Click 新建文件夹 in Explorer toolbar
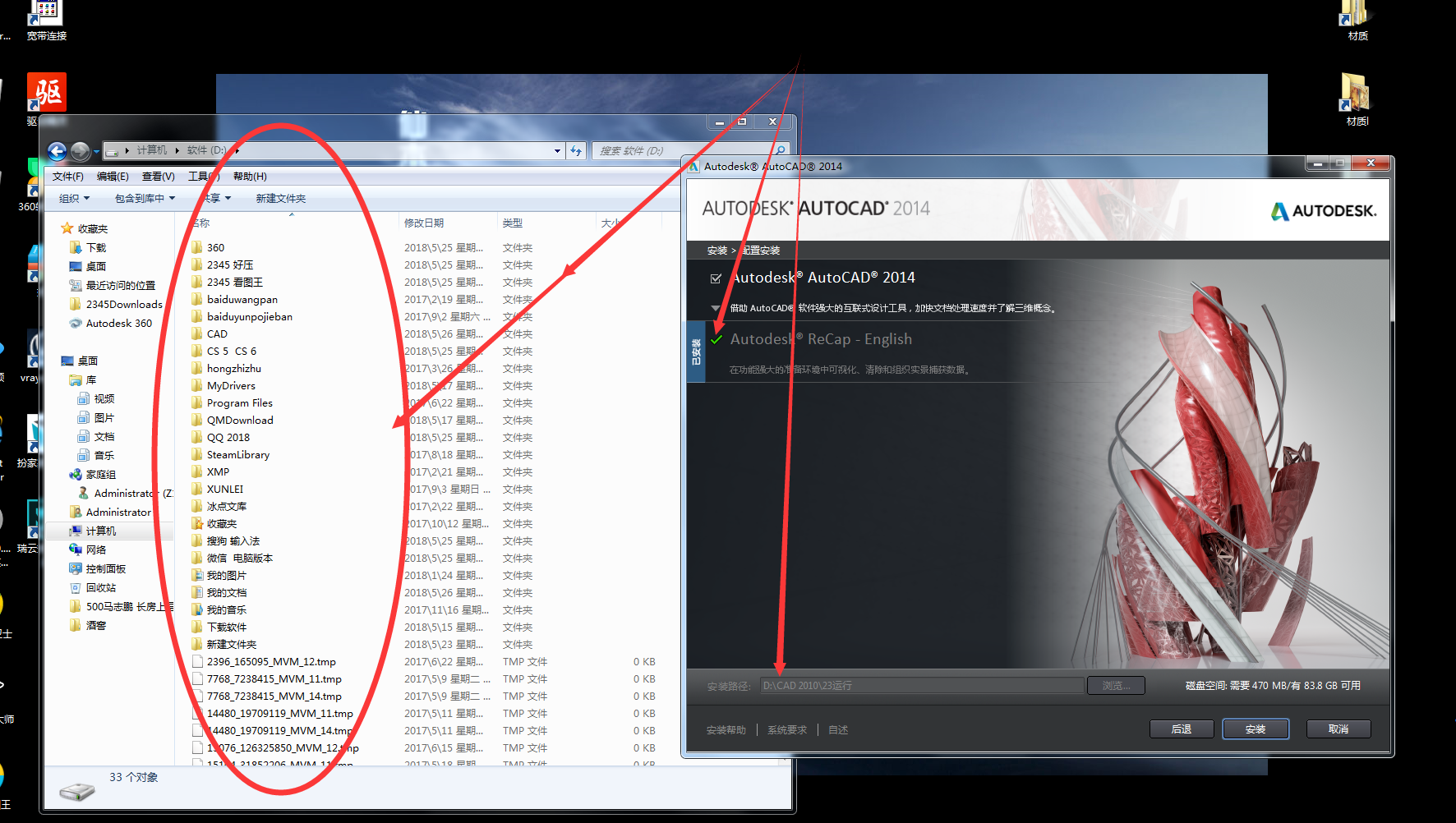This screenshot has width=1456, height=823. pyautogui.click(x=280, y=198)
